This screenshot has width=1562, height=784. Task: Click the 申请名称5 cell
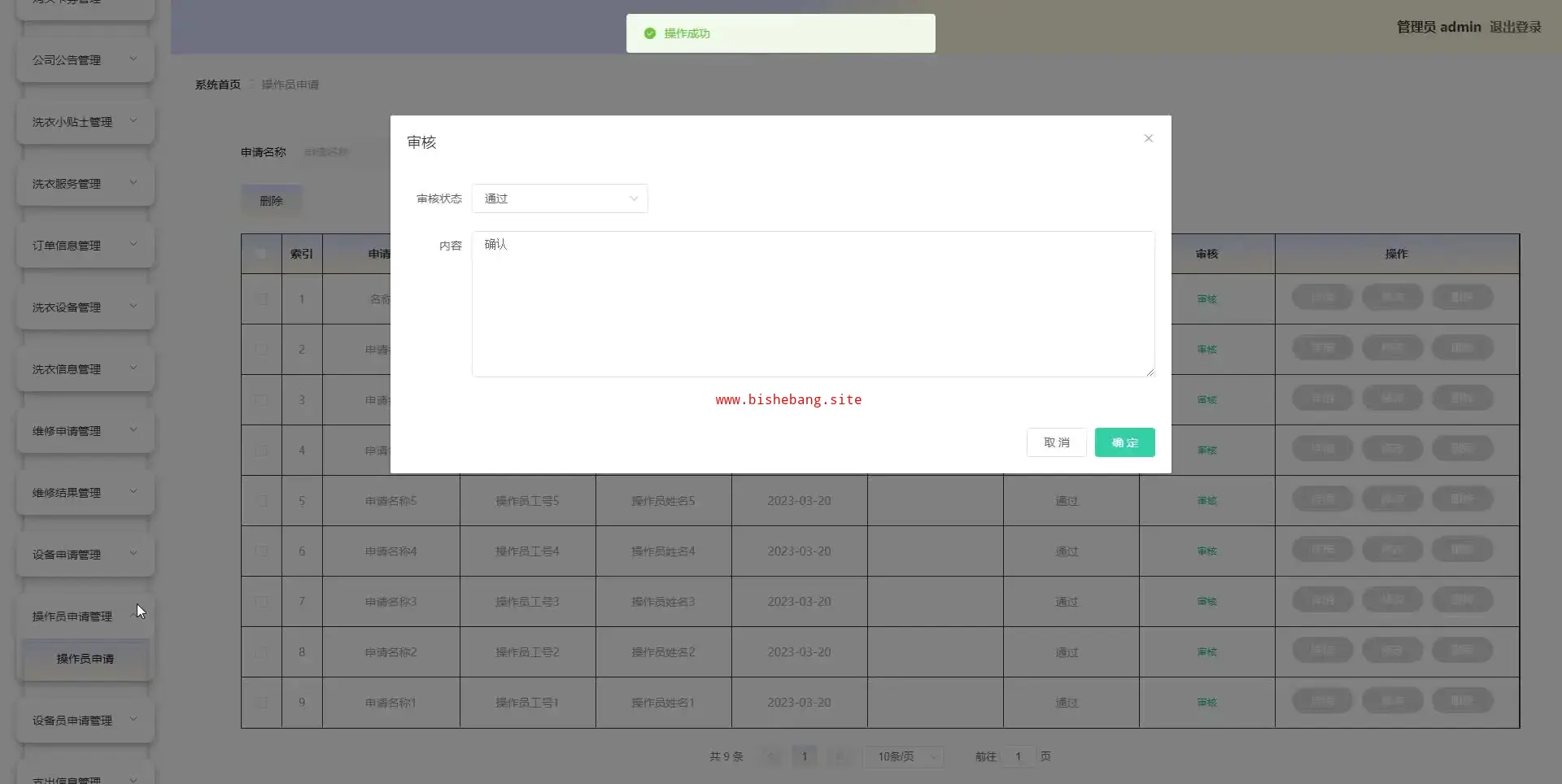391,501
